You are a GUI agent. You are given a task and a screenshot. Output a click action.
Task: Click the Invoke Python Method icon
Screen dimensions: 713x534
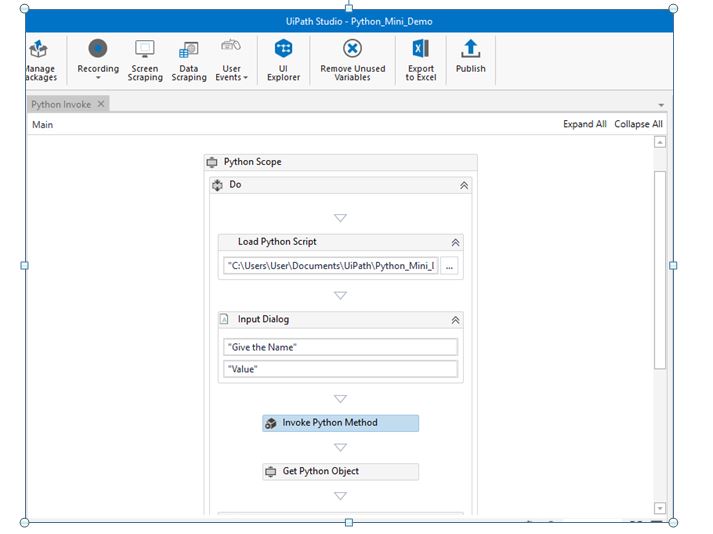pos(271,423)
